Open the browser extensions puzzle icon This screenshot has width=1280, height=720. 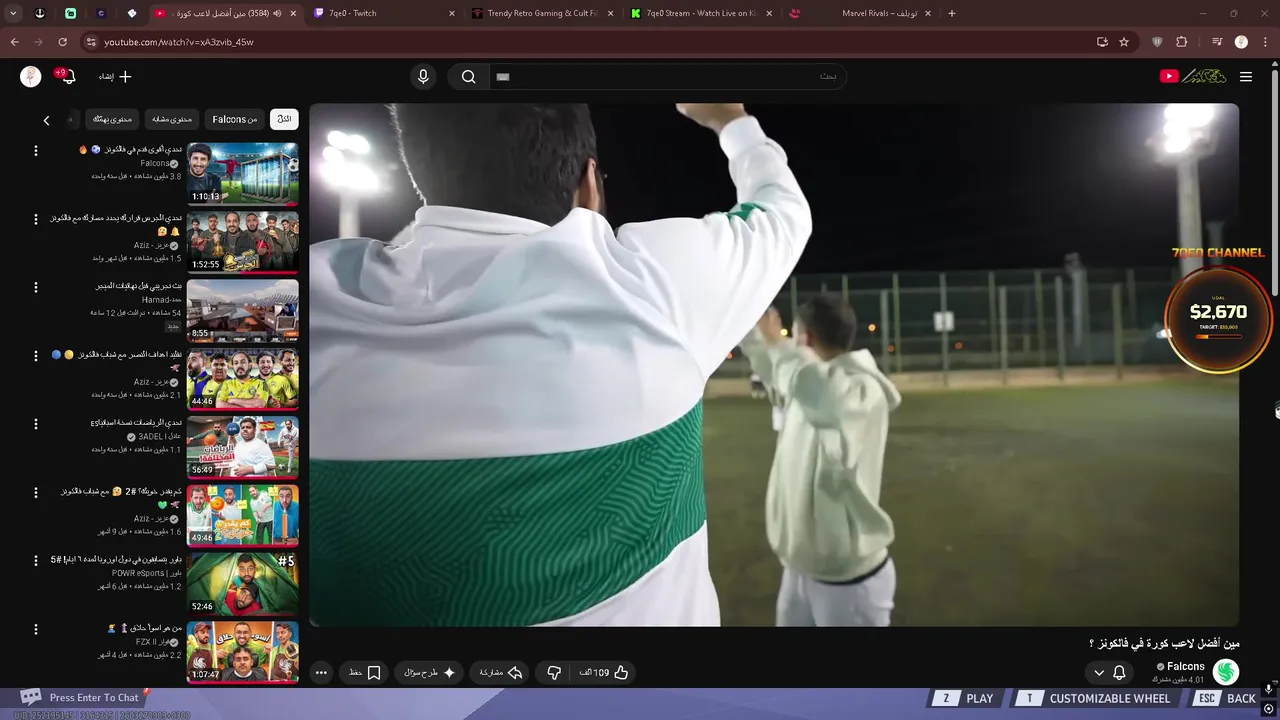(x=1181, y=42)
